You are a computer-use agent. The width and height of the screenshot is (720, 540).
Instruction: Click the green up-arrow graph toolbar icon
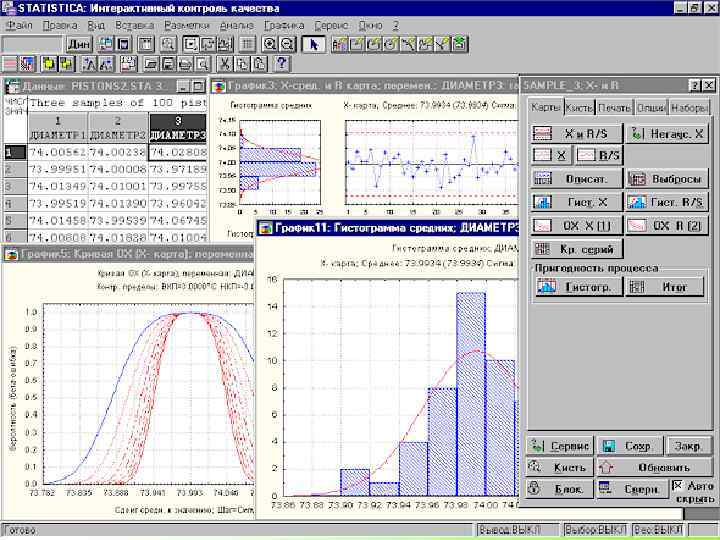coord(460,44)
